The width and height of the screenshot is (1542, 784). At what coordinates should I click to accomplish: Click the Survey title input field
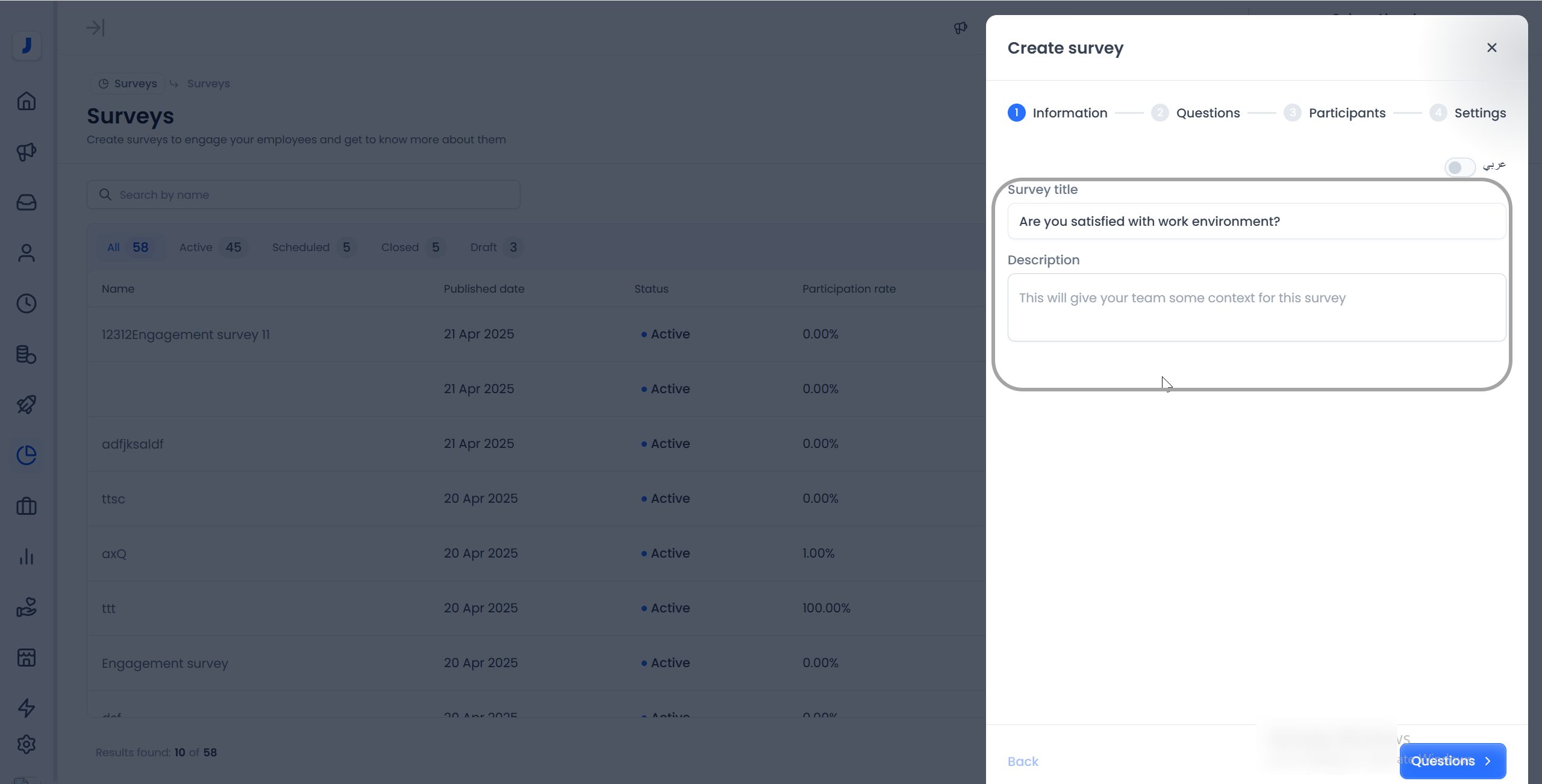[1256, 222]
